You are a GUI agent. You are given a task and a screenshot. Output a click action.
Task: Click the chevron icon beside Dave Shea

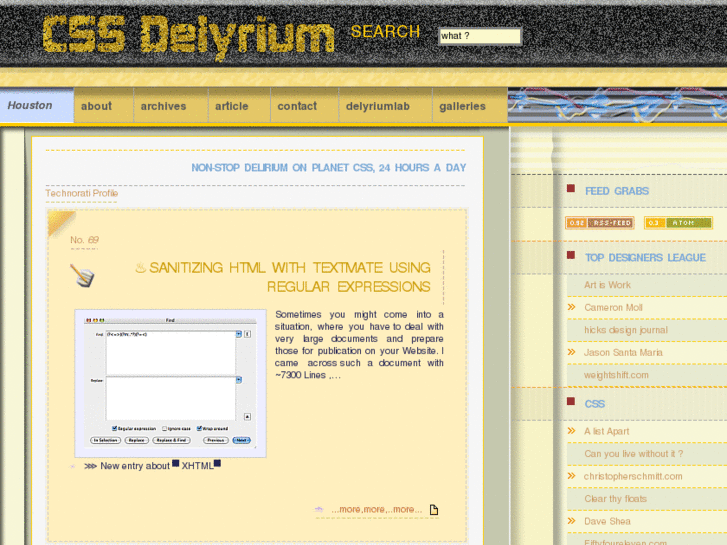[x=572, y=521]
